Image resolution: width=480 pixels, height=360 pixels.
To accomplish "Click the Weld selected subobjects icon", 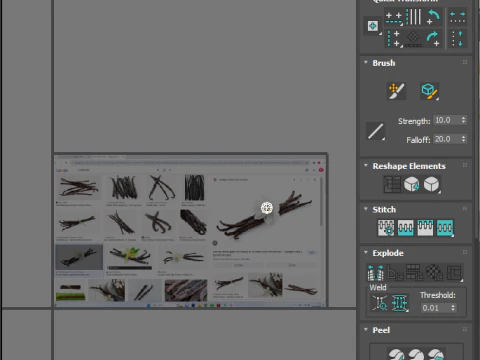I will pyautogui.click(x=400, y=303).
